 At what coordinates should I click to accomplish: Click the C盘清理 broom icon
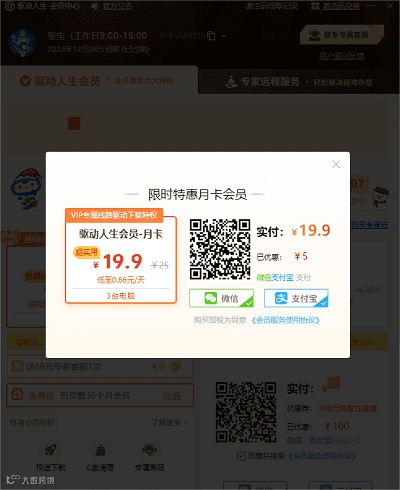tap(100, 450)
